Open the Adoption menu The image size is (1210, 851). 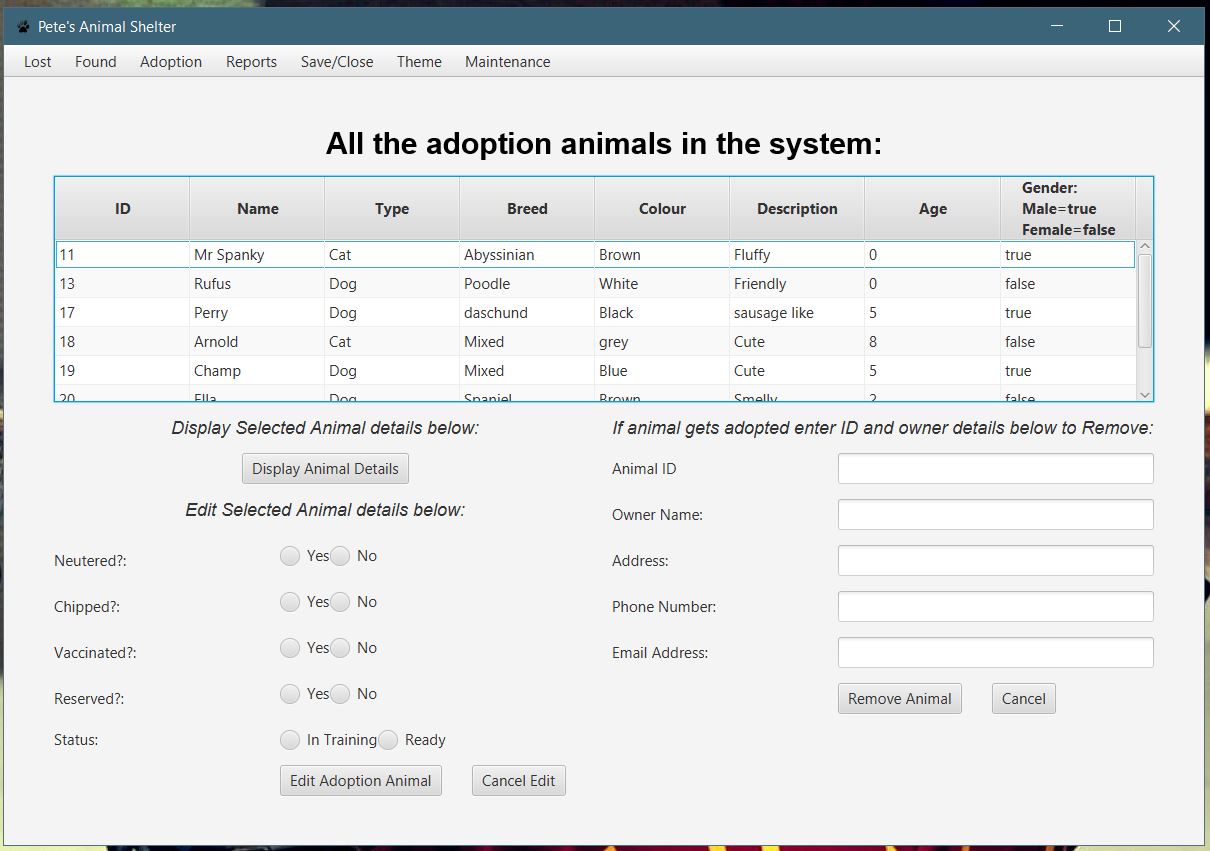pos(170,62)
